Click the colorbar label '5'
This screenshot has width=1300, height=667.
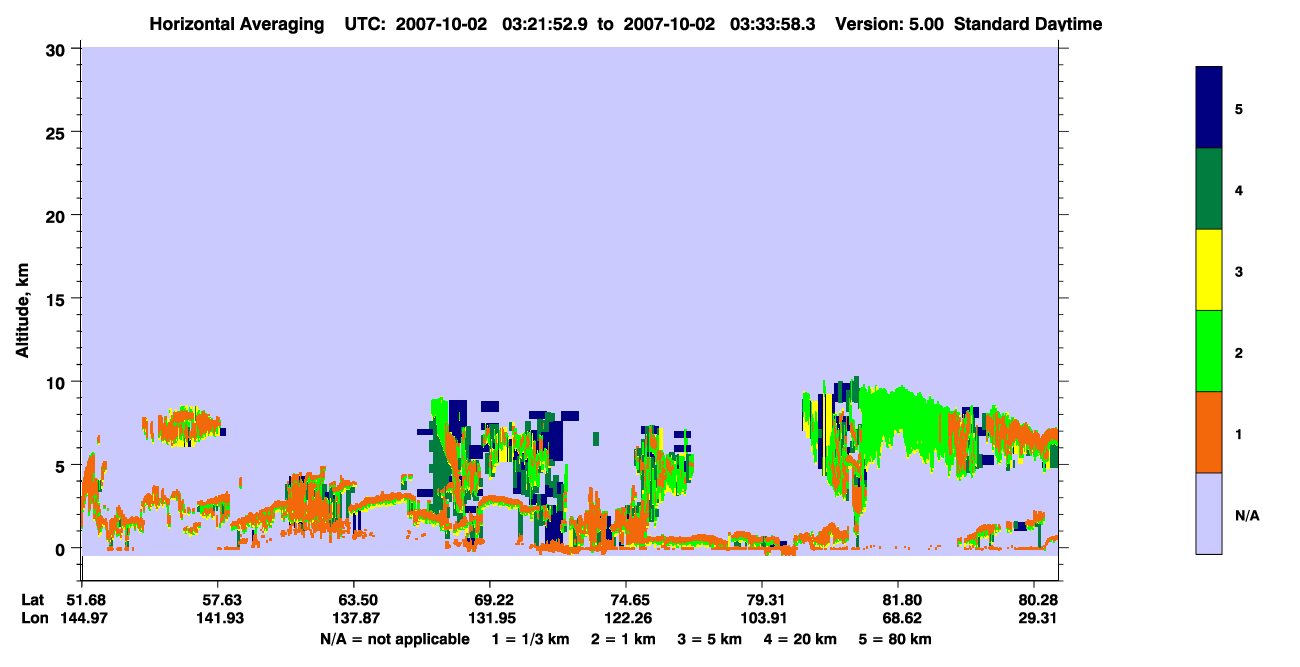coord(1239,108)
